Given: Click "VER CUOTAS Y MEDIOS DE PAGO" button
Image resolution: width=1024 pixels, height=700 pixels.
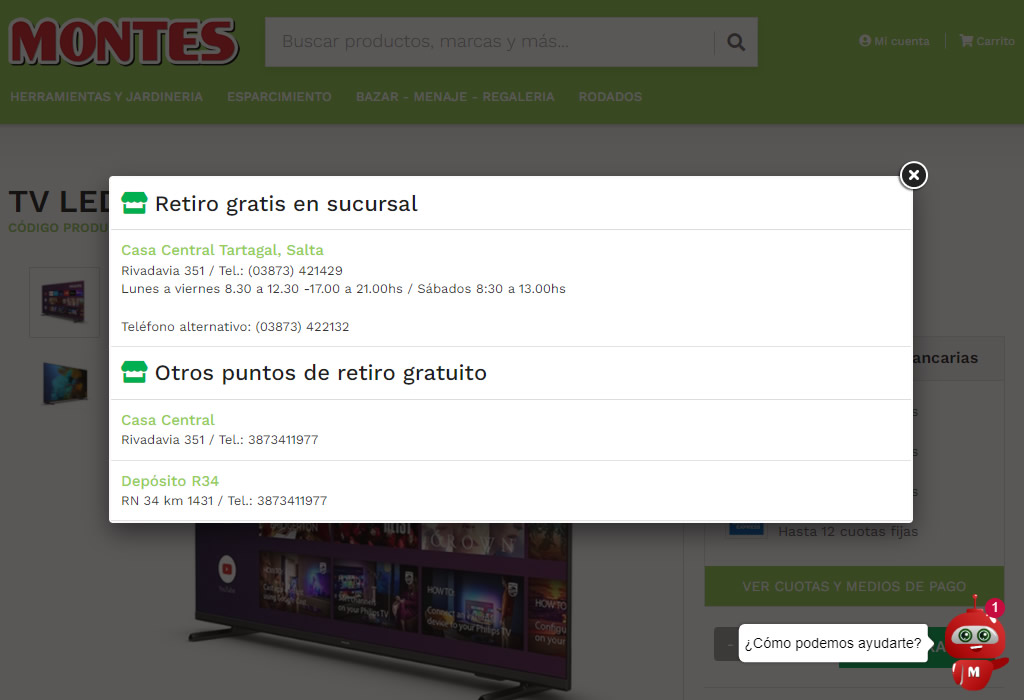Looking at the screenshot, I should tap(854, 586).
